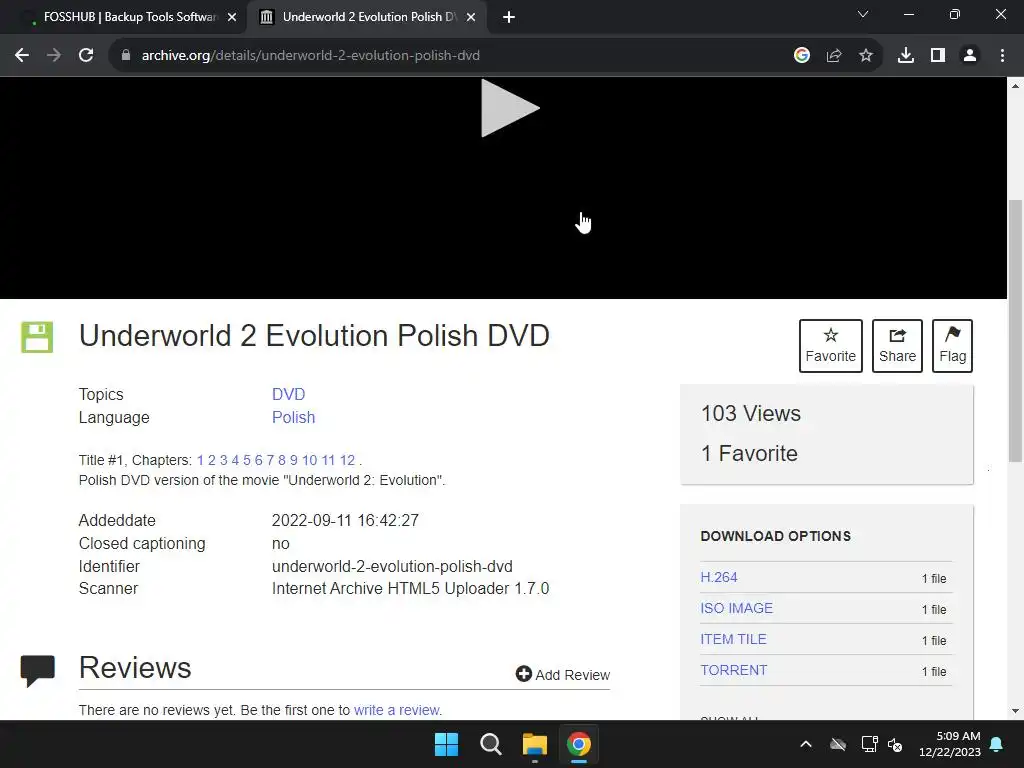Jump to chapter 2

(x=212, y=460)
